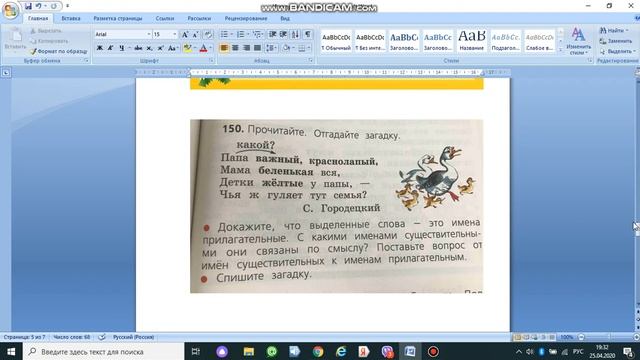The height and width of the screenshot is (360, 640).
Task: Click Русский (Россия) language in status bar
Action: (x=133, y=337)
